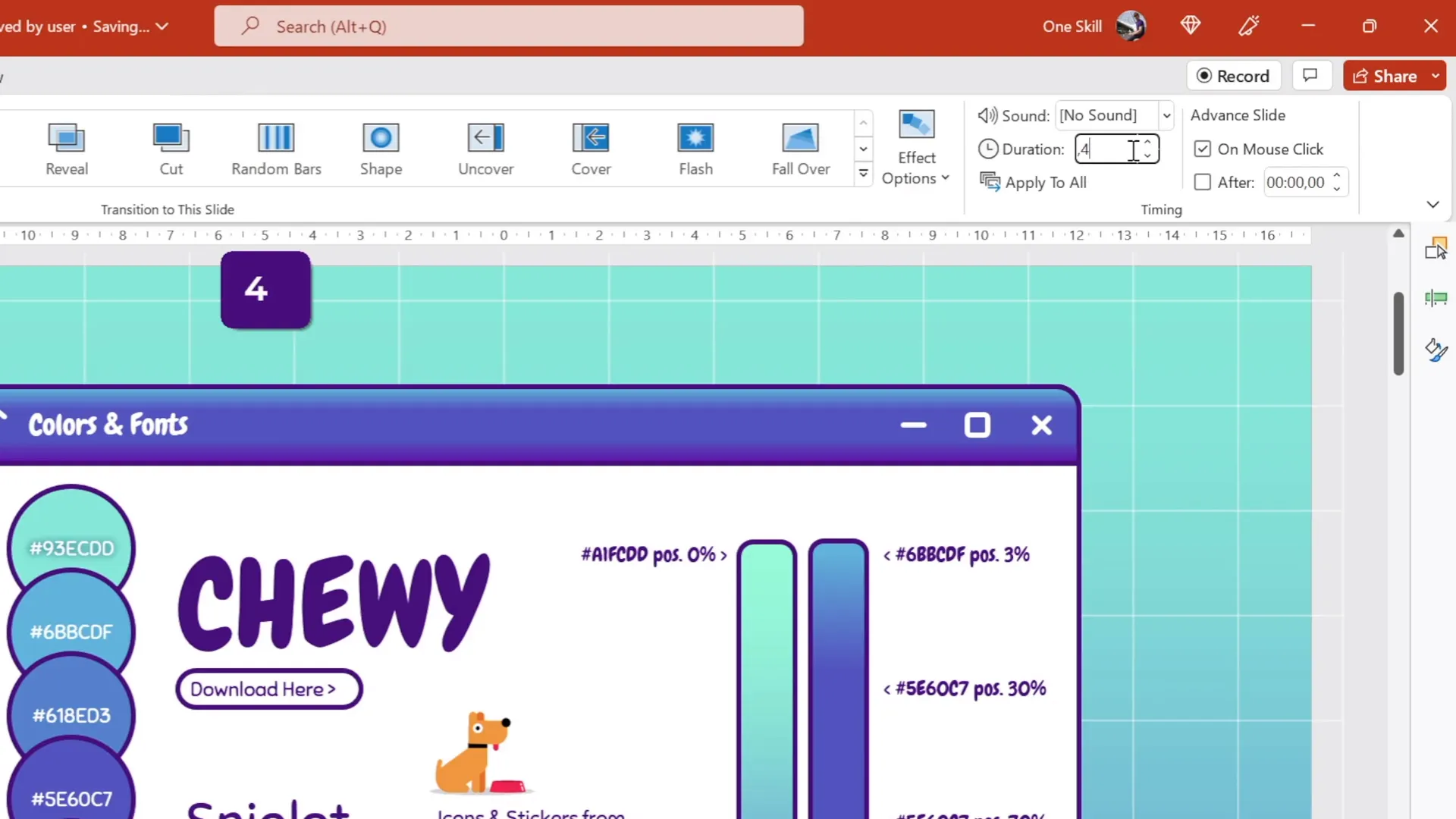Viewport: 1456px width, 819px height.
Task: Open the saving status dropdown
Action: point(162,27)
